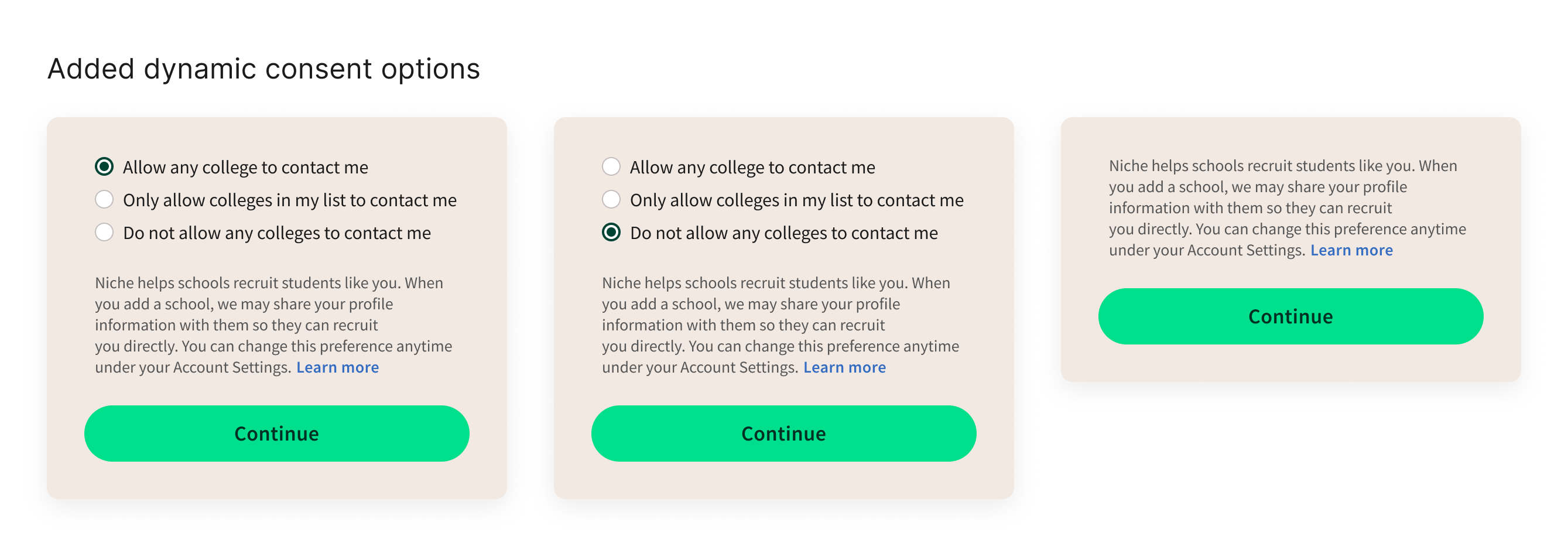Click the 'Added dynamic consent options' heading
This screenshot has height=546, width=1568.
263,68
